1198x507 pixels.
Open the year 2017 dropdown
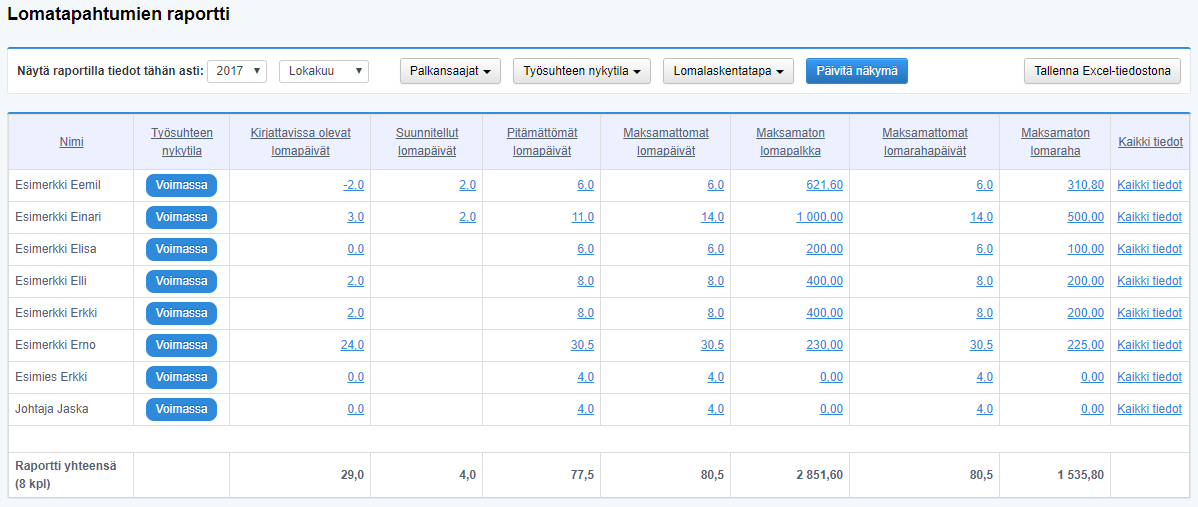tap(237, 71)
